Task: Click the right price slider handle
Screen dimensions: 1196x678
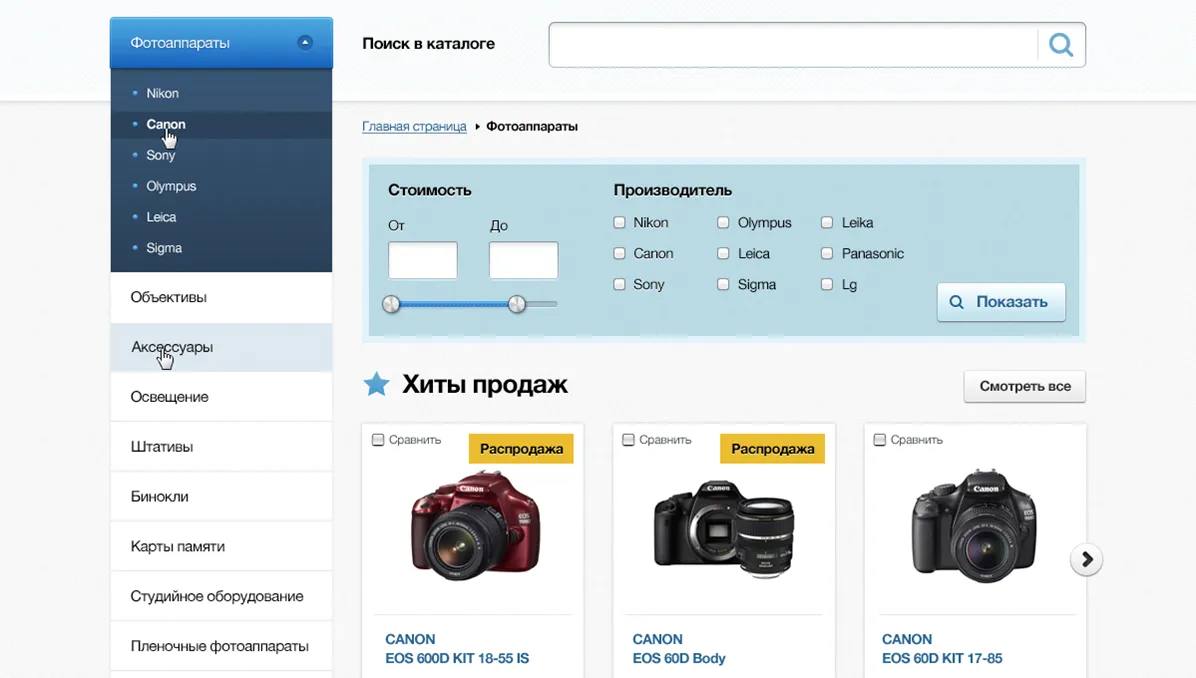Action: [x=517, y=304]
